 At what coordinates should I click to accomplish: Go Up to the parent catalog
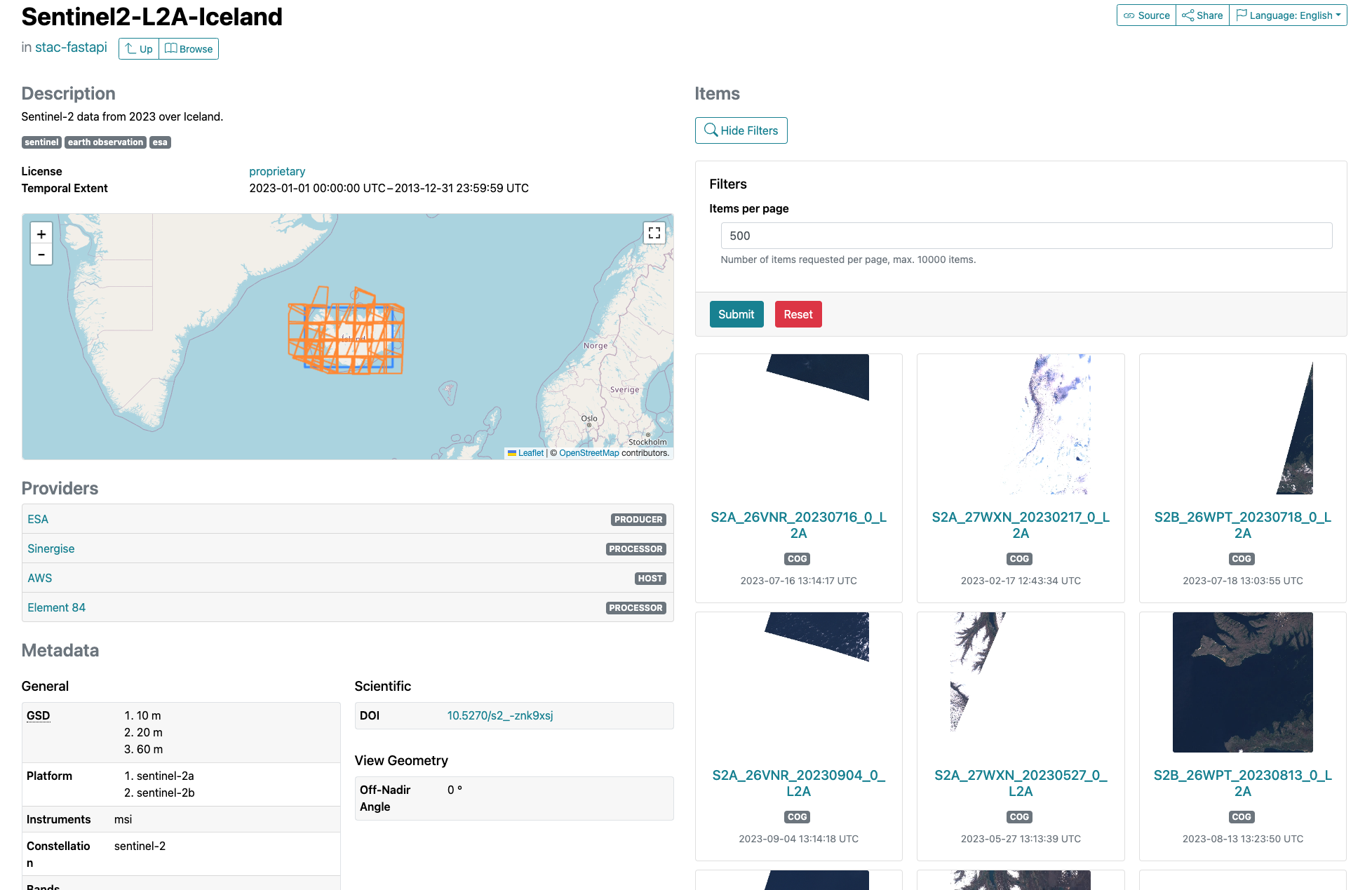pos(139,49)
